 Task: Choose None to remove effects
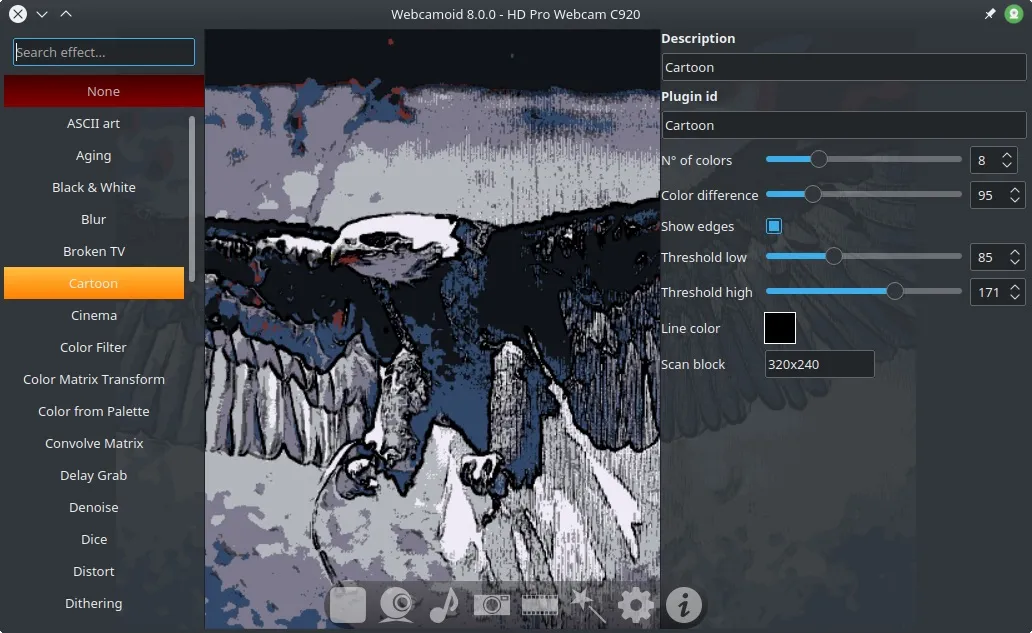click(x=103, y=91)
